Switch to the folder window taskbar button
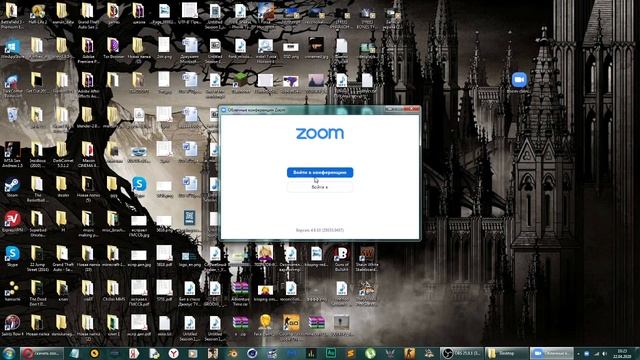The image size is (640, 360). point(506,353)
